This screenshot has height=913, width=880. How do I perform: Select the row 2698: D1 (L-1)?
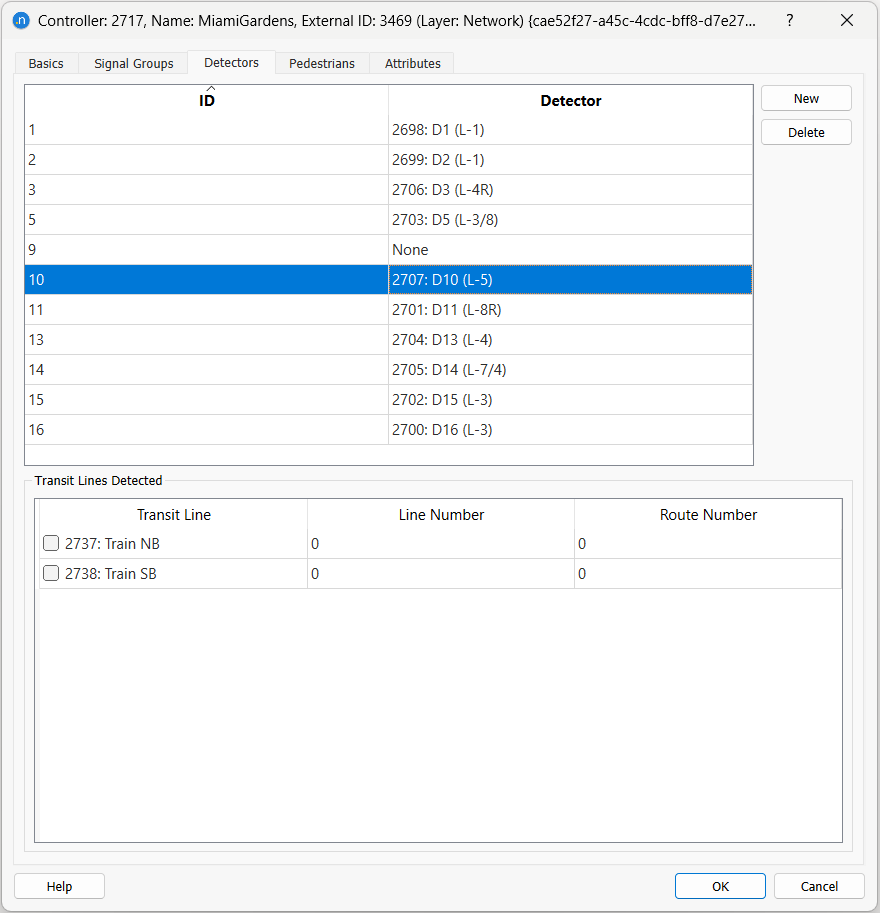tap(438, 130)
